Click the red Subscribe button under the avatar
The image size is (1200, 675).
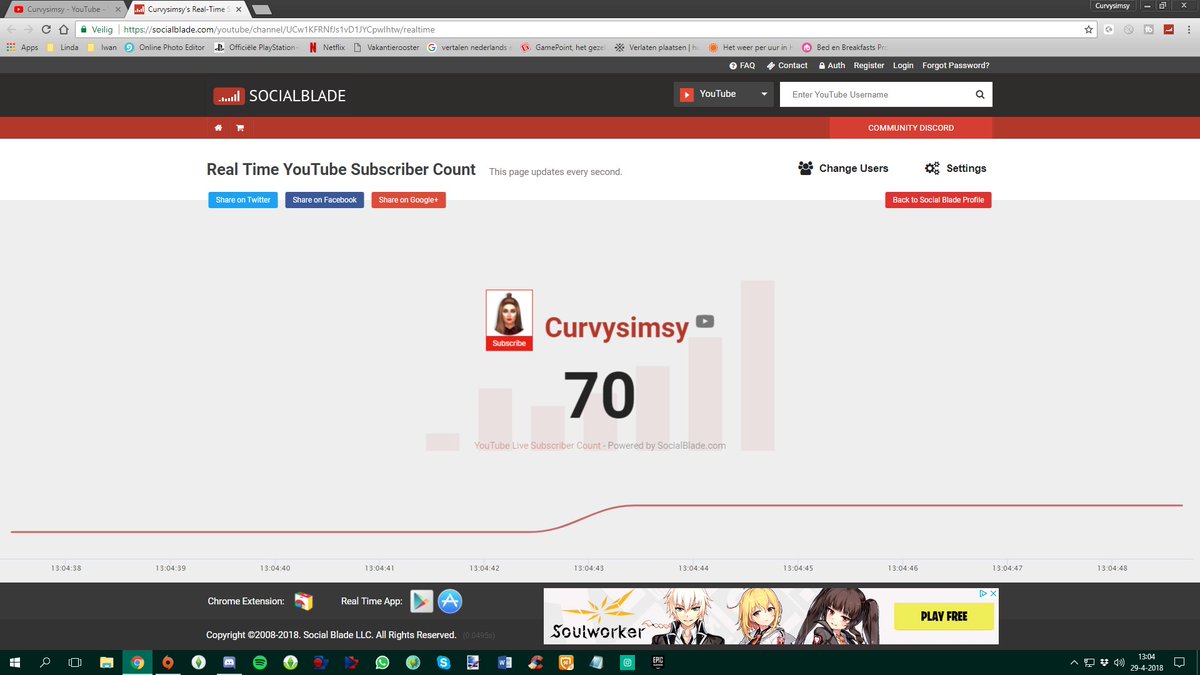[x=509, y=343]
